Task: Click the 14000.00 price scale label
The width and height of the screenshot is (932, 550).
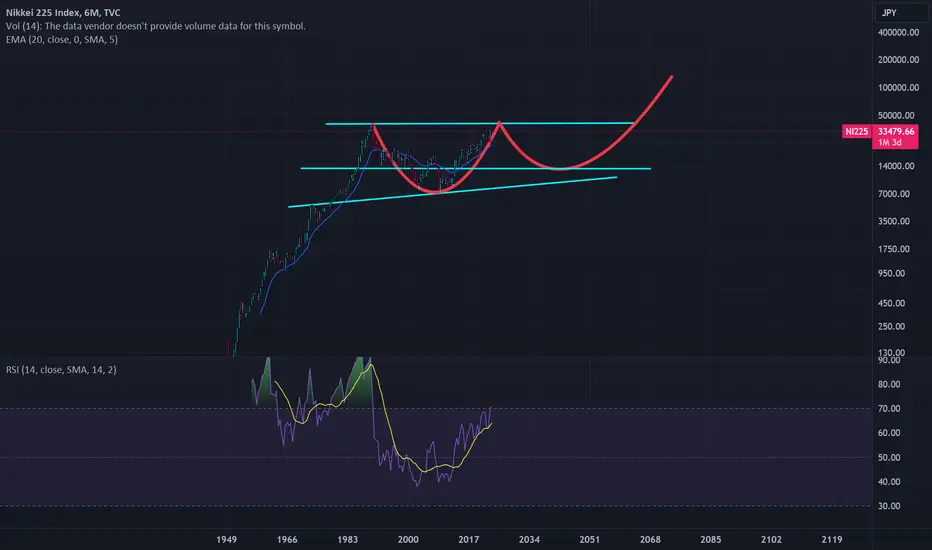Action: (896, 166)
